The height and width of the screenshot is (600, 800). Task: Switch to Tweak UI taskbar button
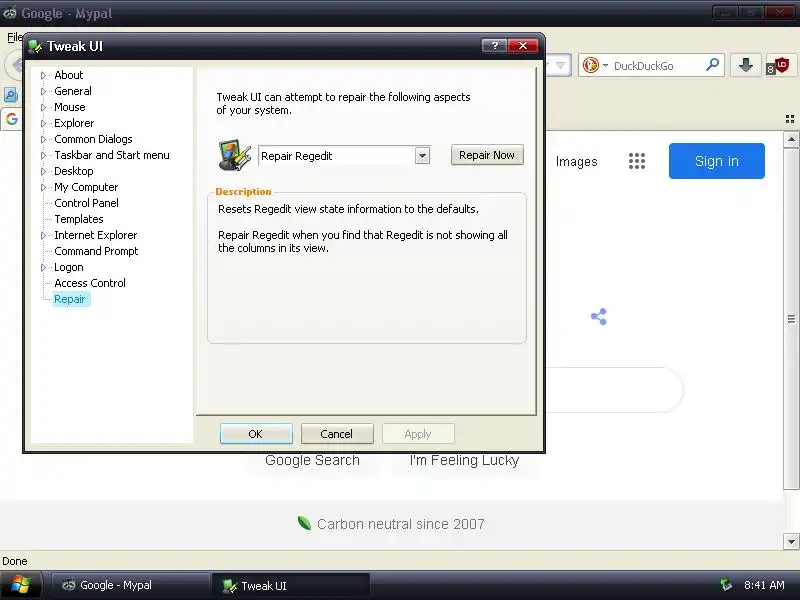(290, 585)
